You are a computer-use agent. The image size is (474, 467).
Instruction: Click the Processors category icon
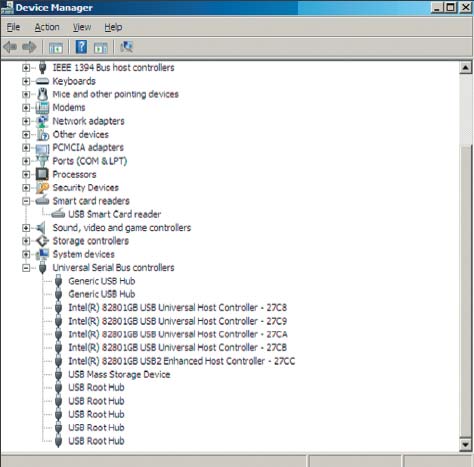(x=42, y=174)
